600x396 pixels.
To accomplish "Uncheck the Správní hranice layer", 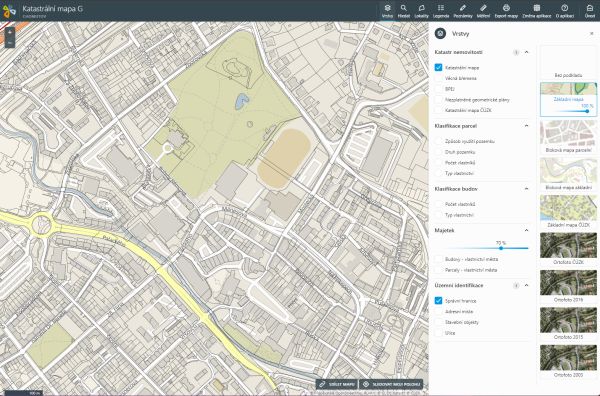I will tap(439, 301).
